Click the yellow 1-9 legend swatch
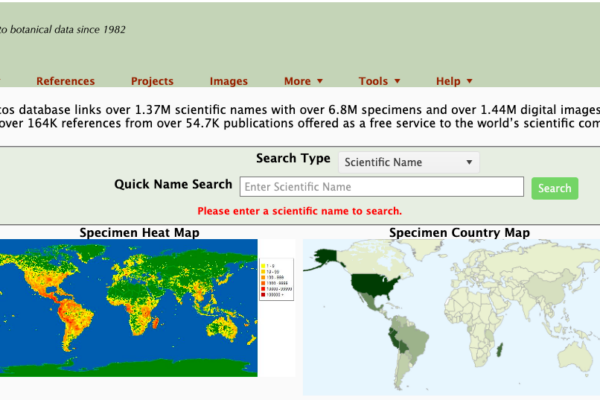 click(261, 266)
